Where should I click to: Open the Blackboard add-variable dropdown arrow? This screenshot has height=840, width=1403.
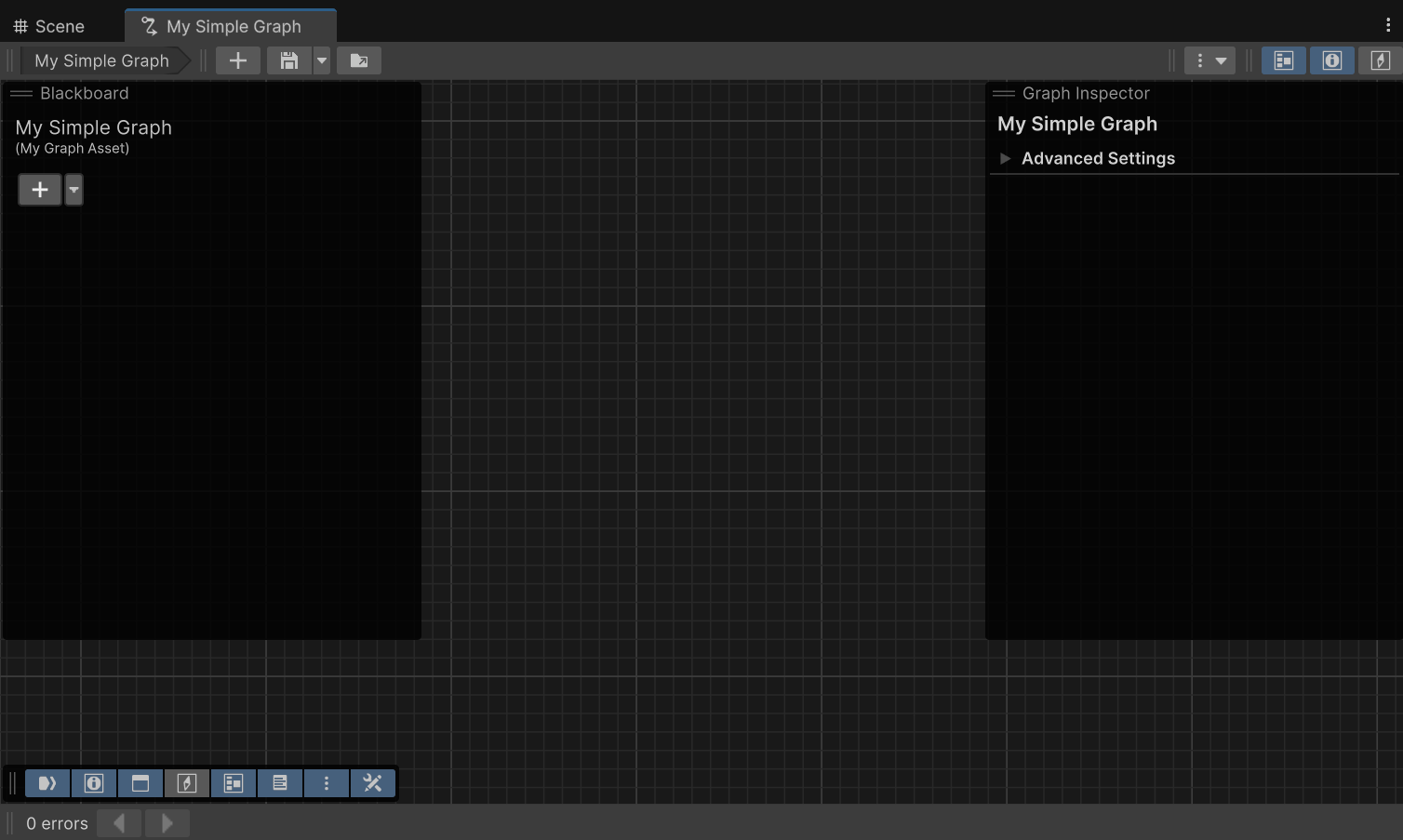pos(73,189)
